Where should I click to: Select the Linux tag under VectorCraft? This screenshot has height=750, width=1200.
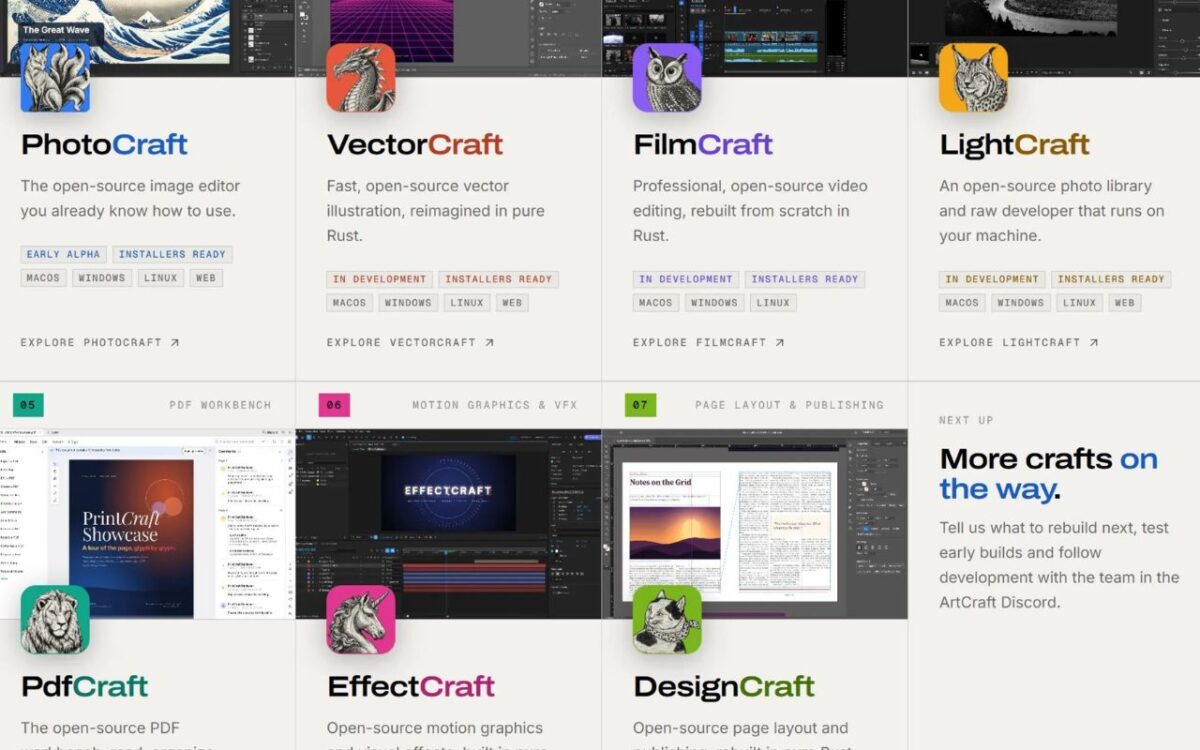point(467,302)
